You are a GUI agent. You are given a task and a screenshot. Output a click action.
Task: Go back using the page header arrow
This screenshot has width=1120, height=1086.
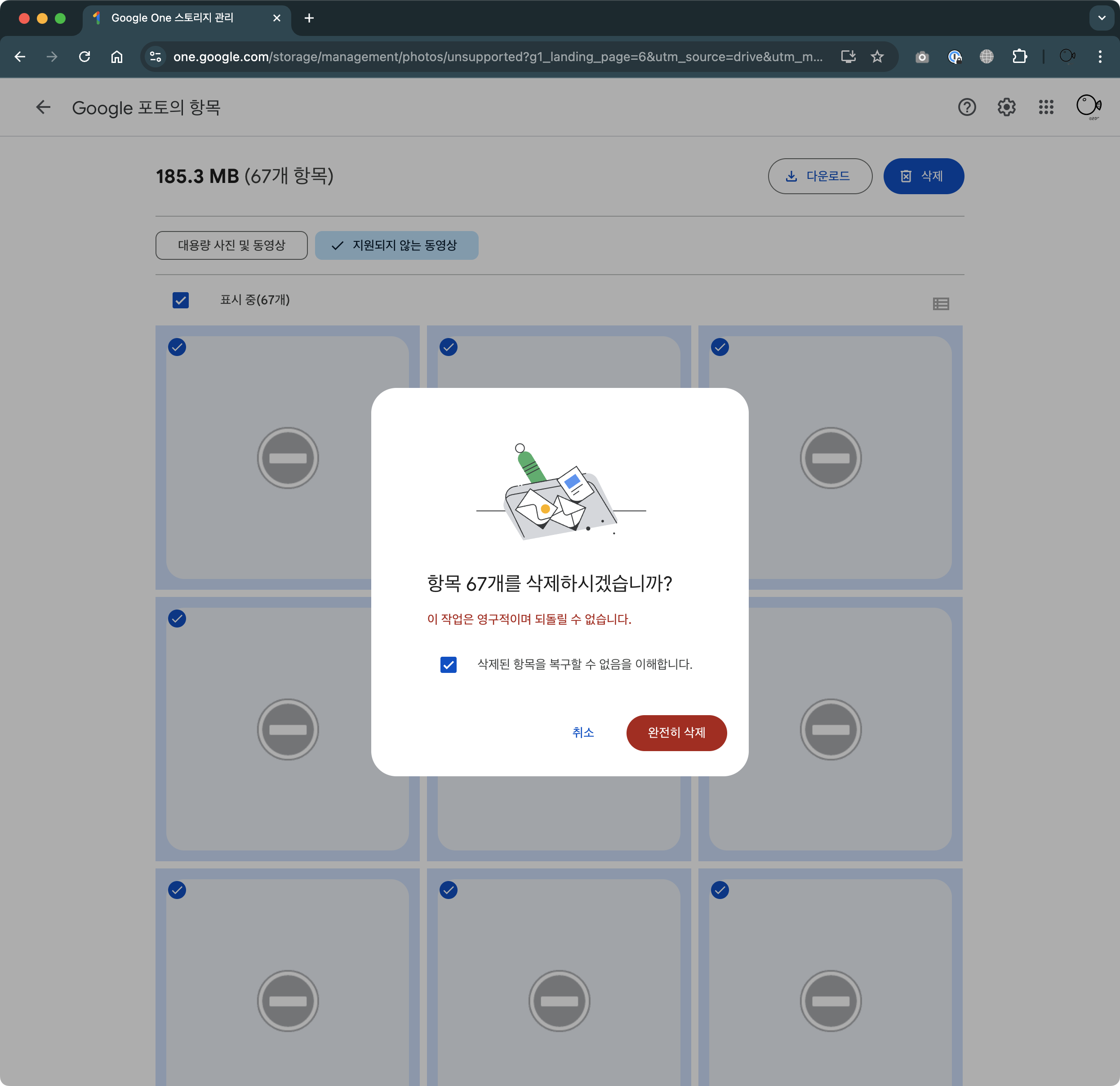[44, 107]
